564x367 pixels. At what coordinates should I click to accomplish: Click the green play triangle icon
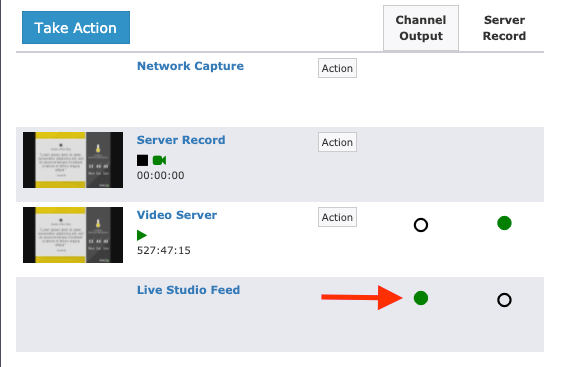[142, 235]
